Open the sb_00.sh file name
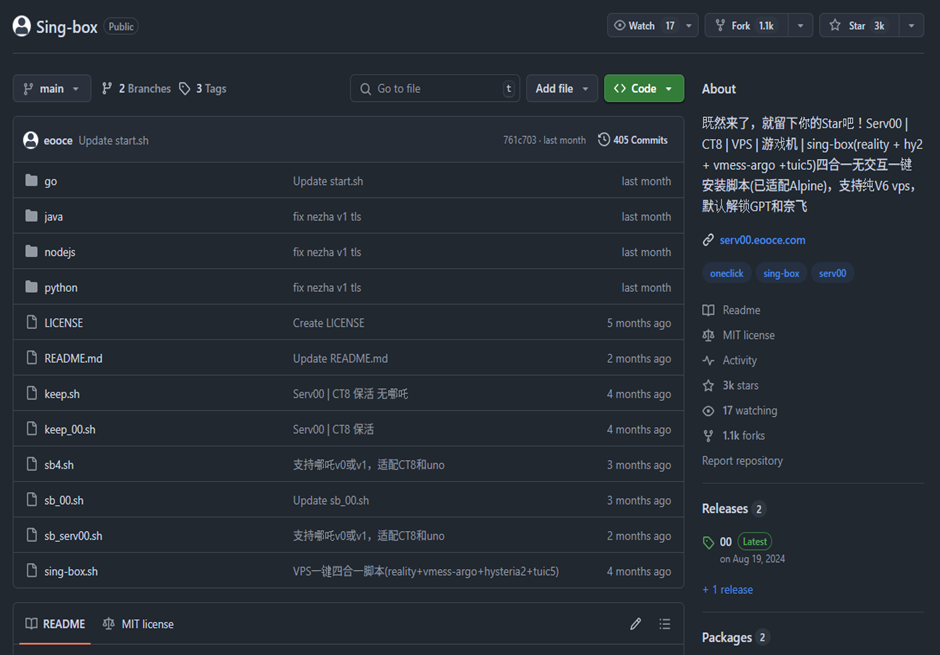The image size is (940, 655). coord(64,500)
